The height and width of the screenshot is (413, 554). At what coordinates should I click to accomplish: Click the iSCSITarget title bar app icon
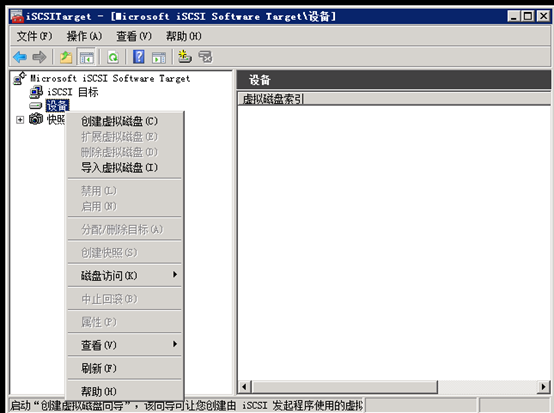[17, 16]
